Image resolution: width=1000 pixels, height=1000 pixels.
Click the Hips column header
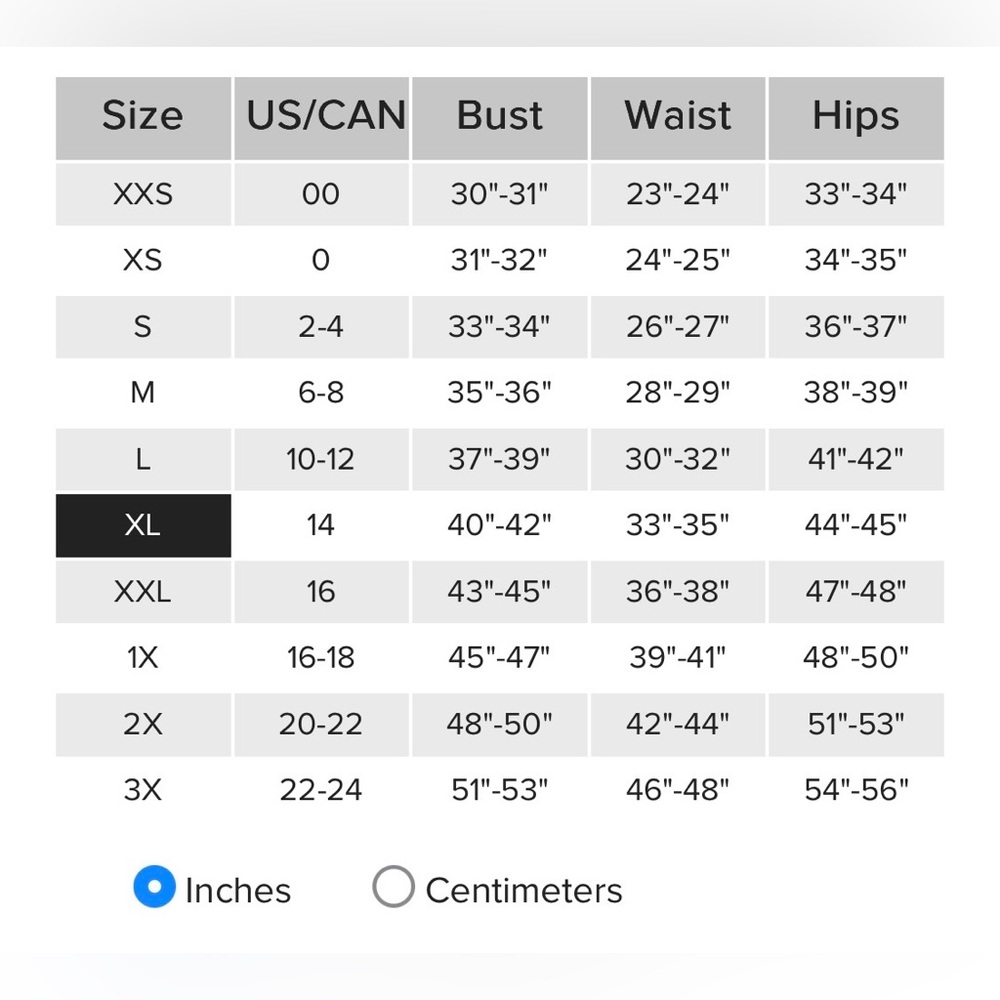[856, 117]
